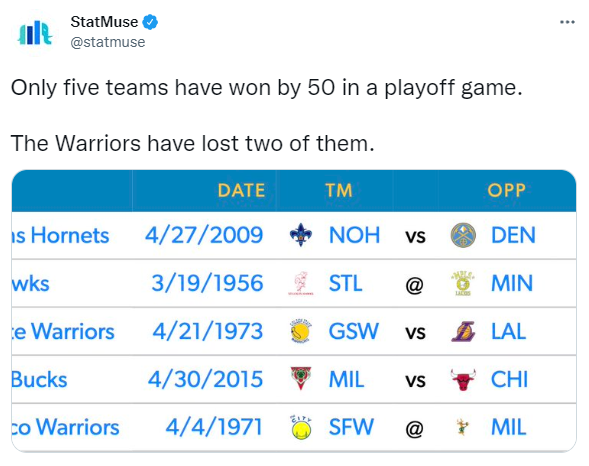Open the 4/27/2009 game date link
The width and height of the screenshot is (589, 466).
tap(204, 235)
